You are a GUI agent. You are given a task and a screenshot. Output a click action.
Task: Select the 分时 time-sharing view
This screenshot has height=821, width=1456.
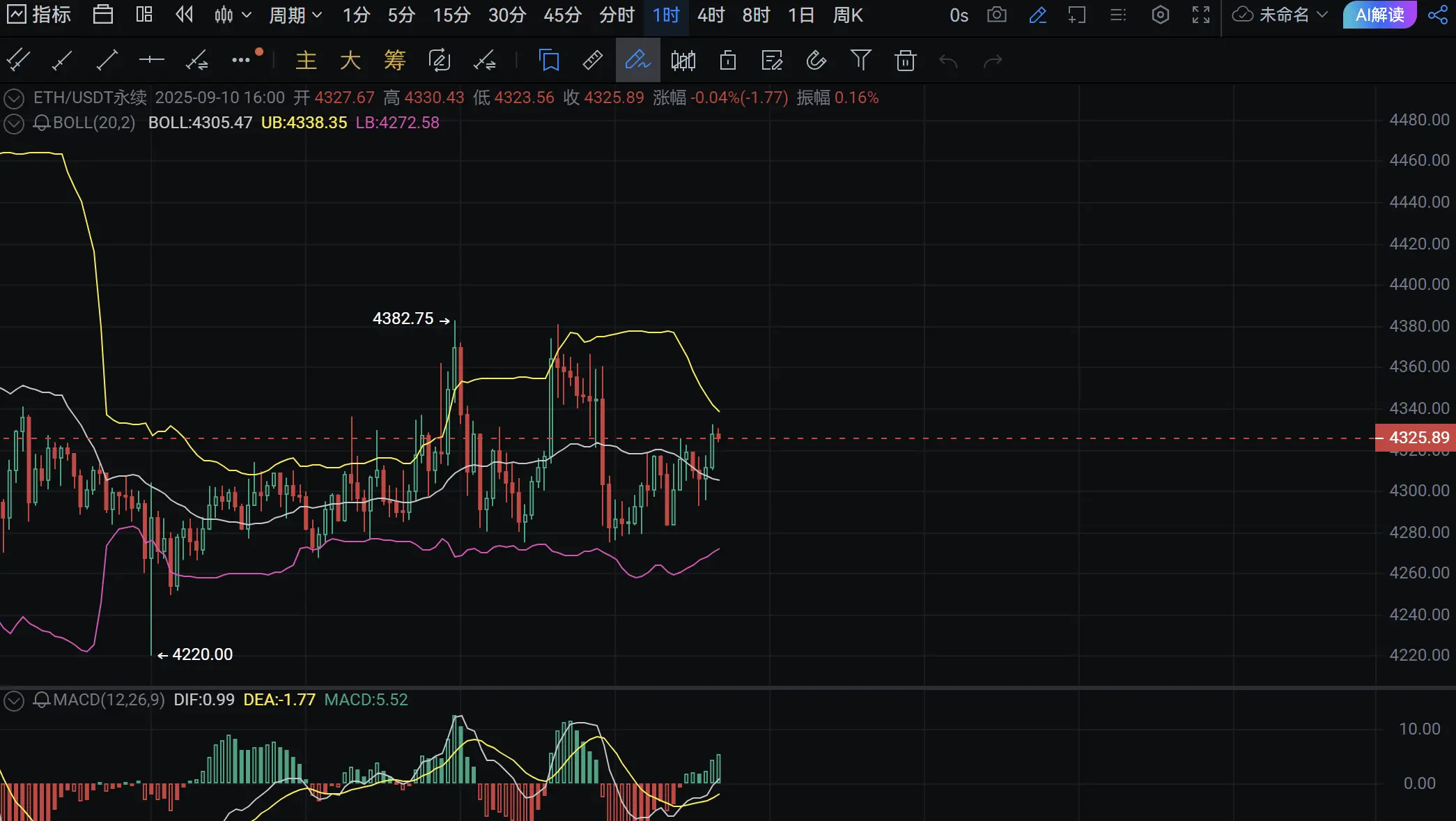tap(617, 15)
